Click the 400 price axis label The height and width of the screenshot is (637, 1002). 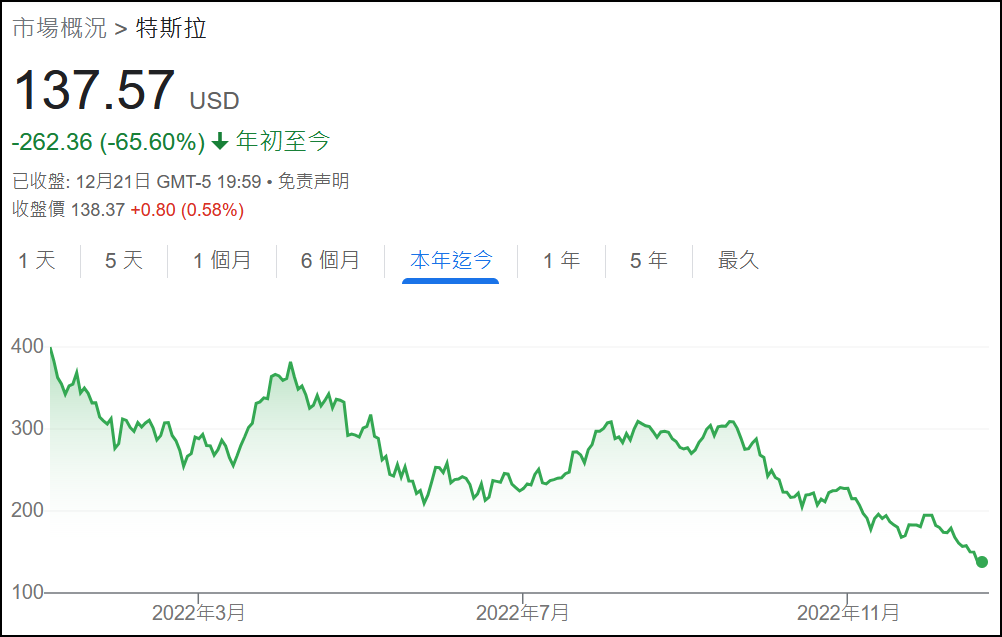[x=26, y=347]
